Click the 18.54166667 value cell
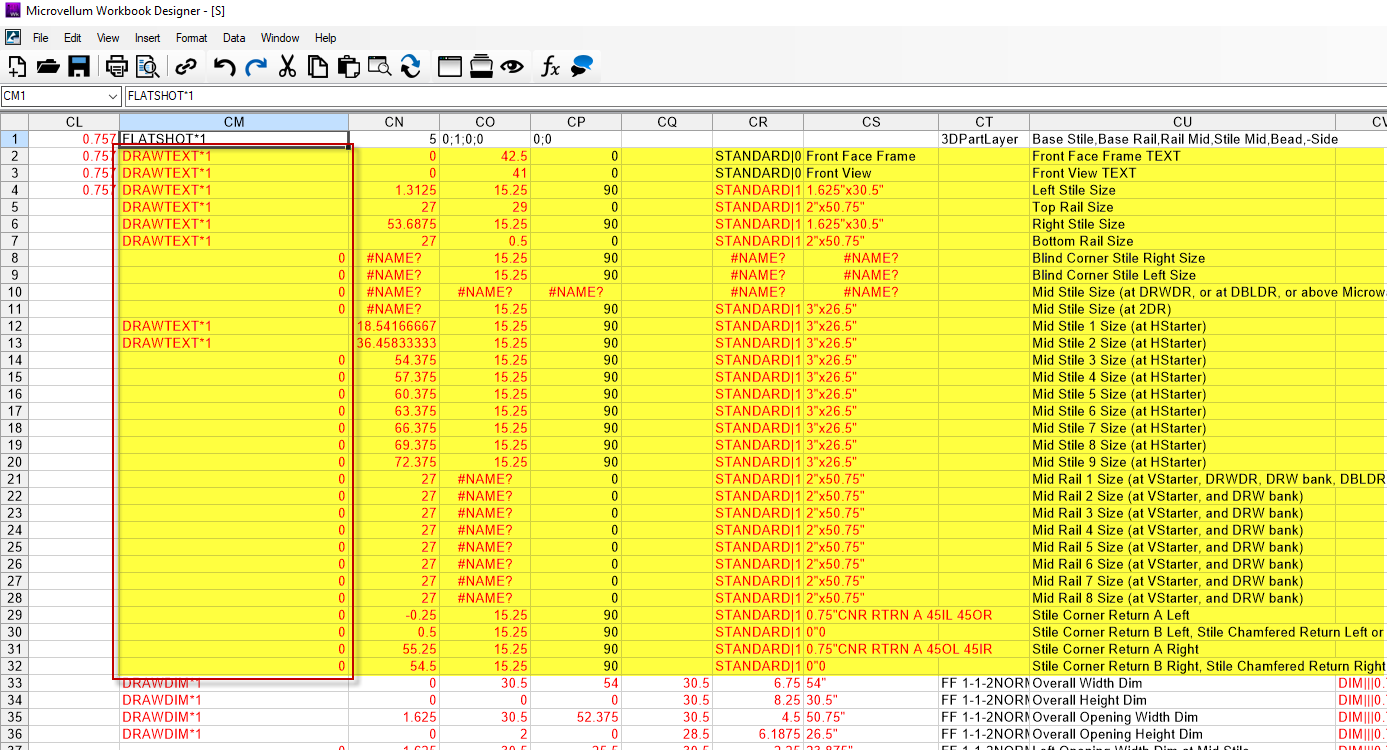Image resolution: width=1387 pixels, height=750 pixels. pos(394,326)
